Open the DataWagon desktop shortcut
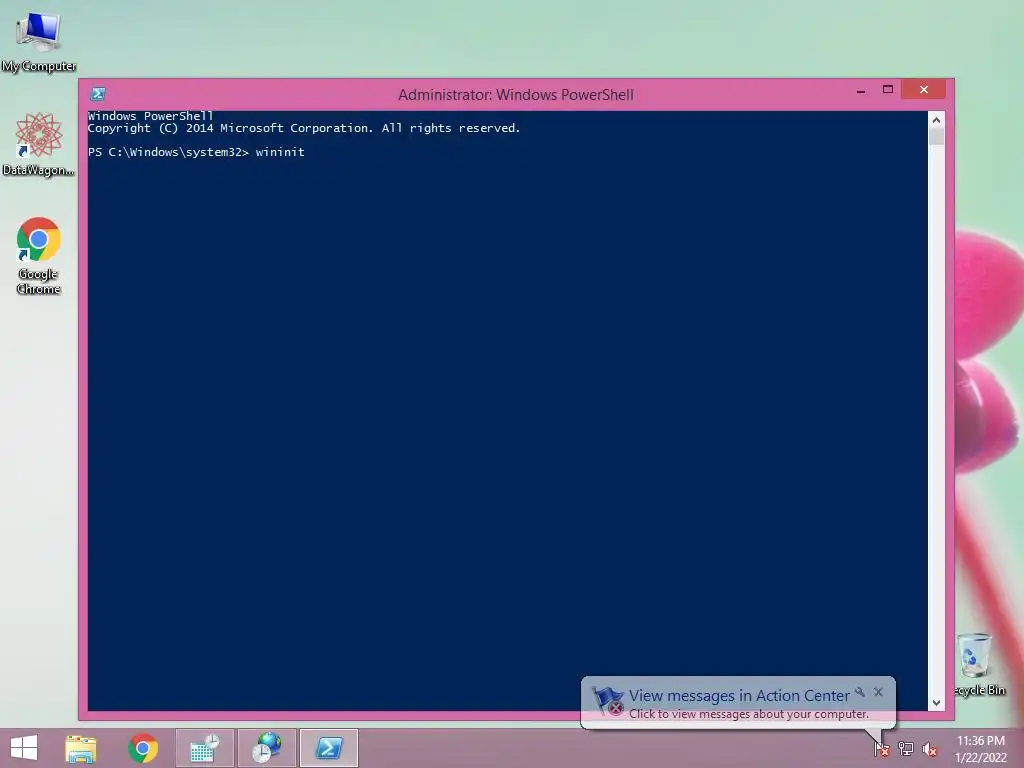The image size is (1024, 768). tap(39, 145)
